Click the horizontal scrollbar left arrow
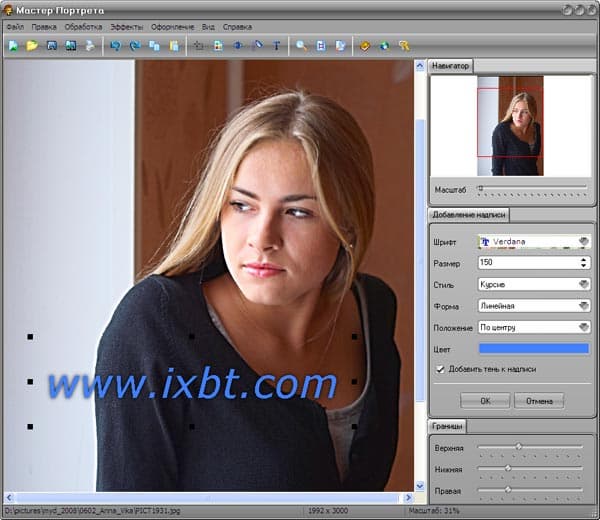The image size is (600, 520). click(x=10, y=497)
